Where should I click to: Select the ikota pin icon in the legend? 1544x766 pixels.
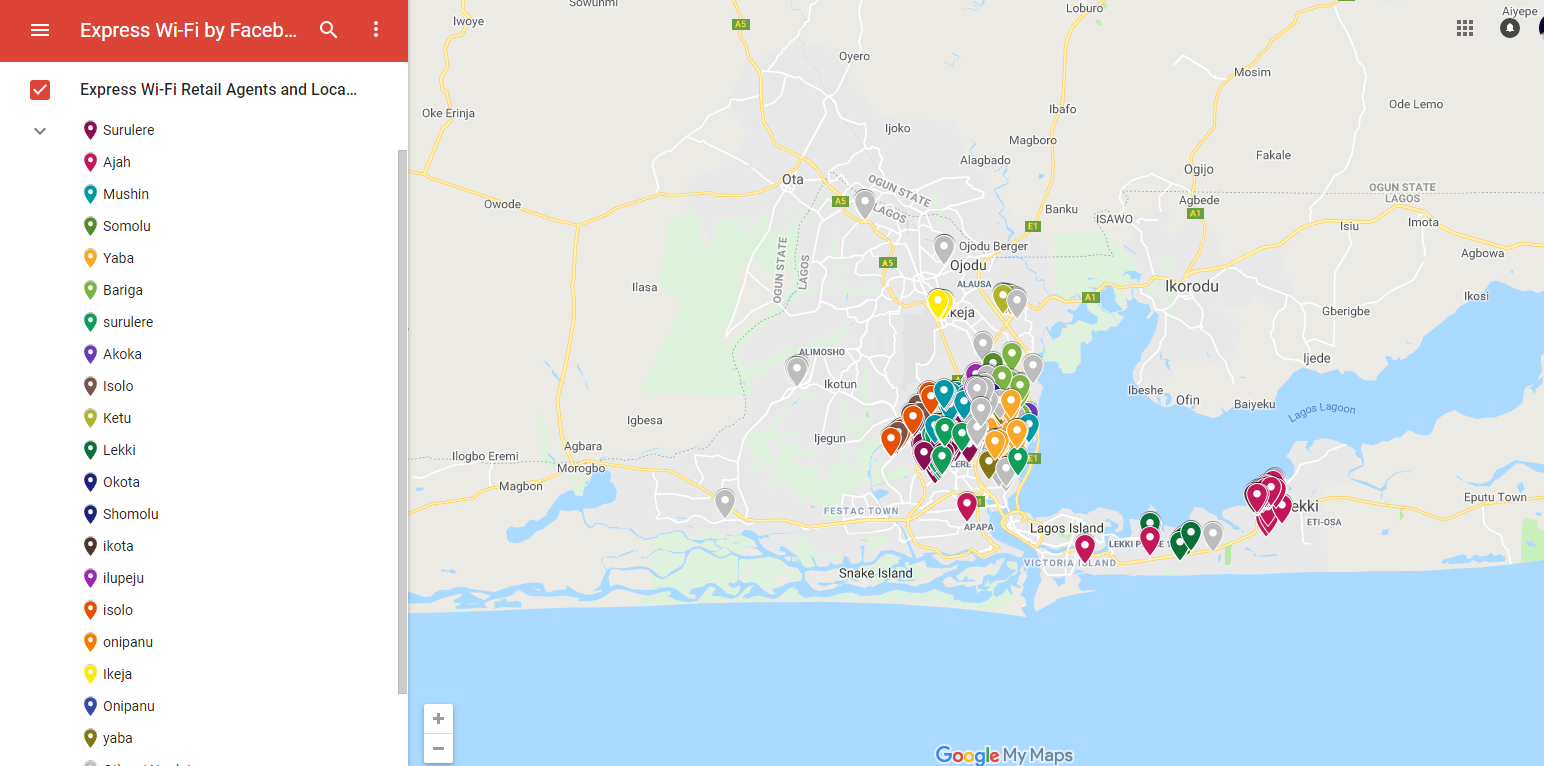coord(90,546)
